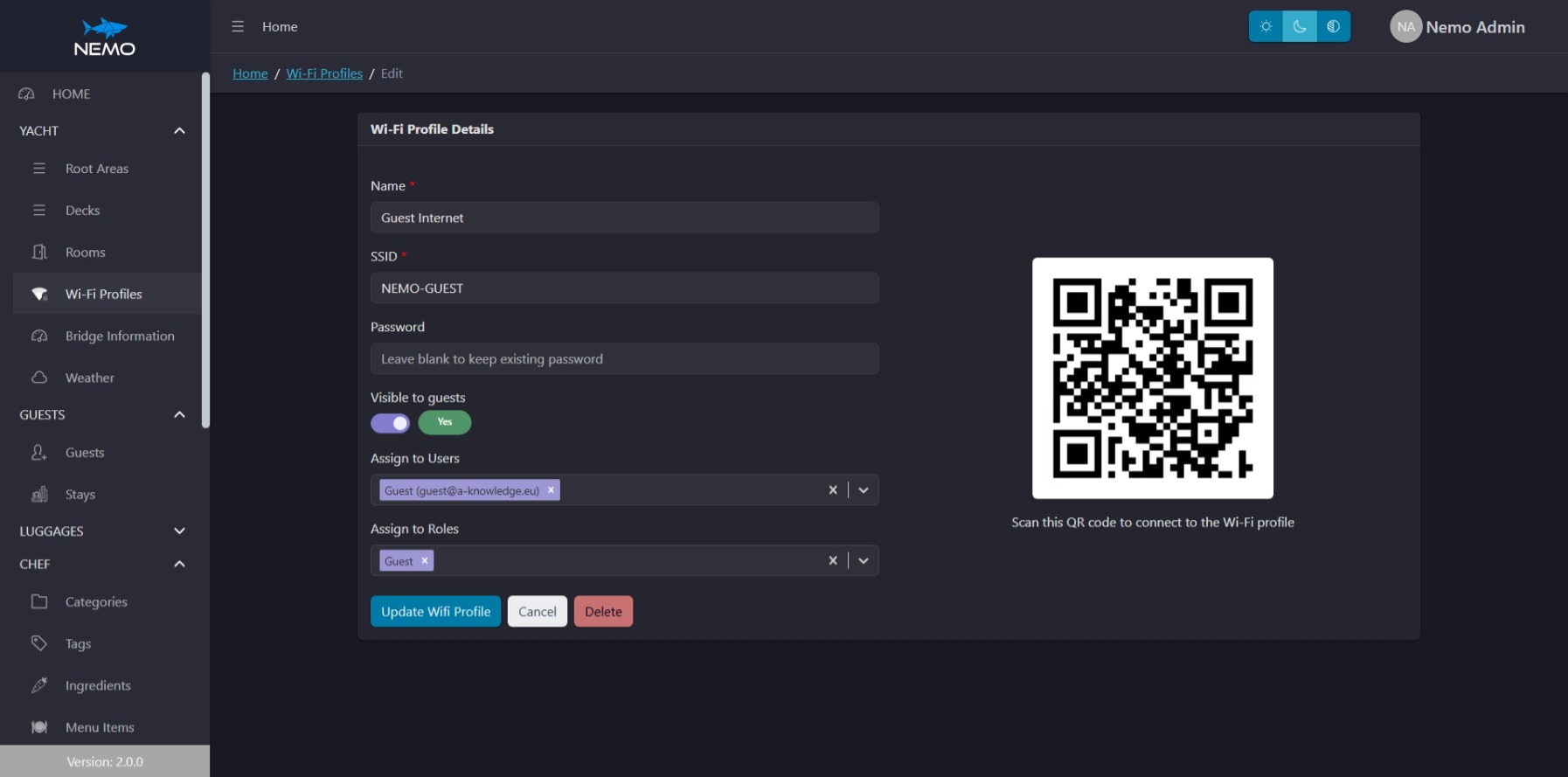The image size is (1568, 777).
Task: Click the Menu Items dish icon
Action: pos(39,727)
